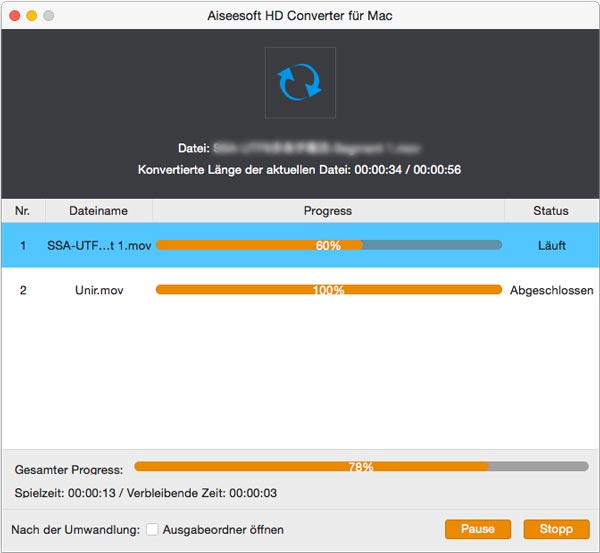The height and width of the screenshot is (553, 600).
Task: Click the Läuft status cell
Action: pyautogui.click(x=551, y=245)
